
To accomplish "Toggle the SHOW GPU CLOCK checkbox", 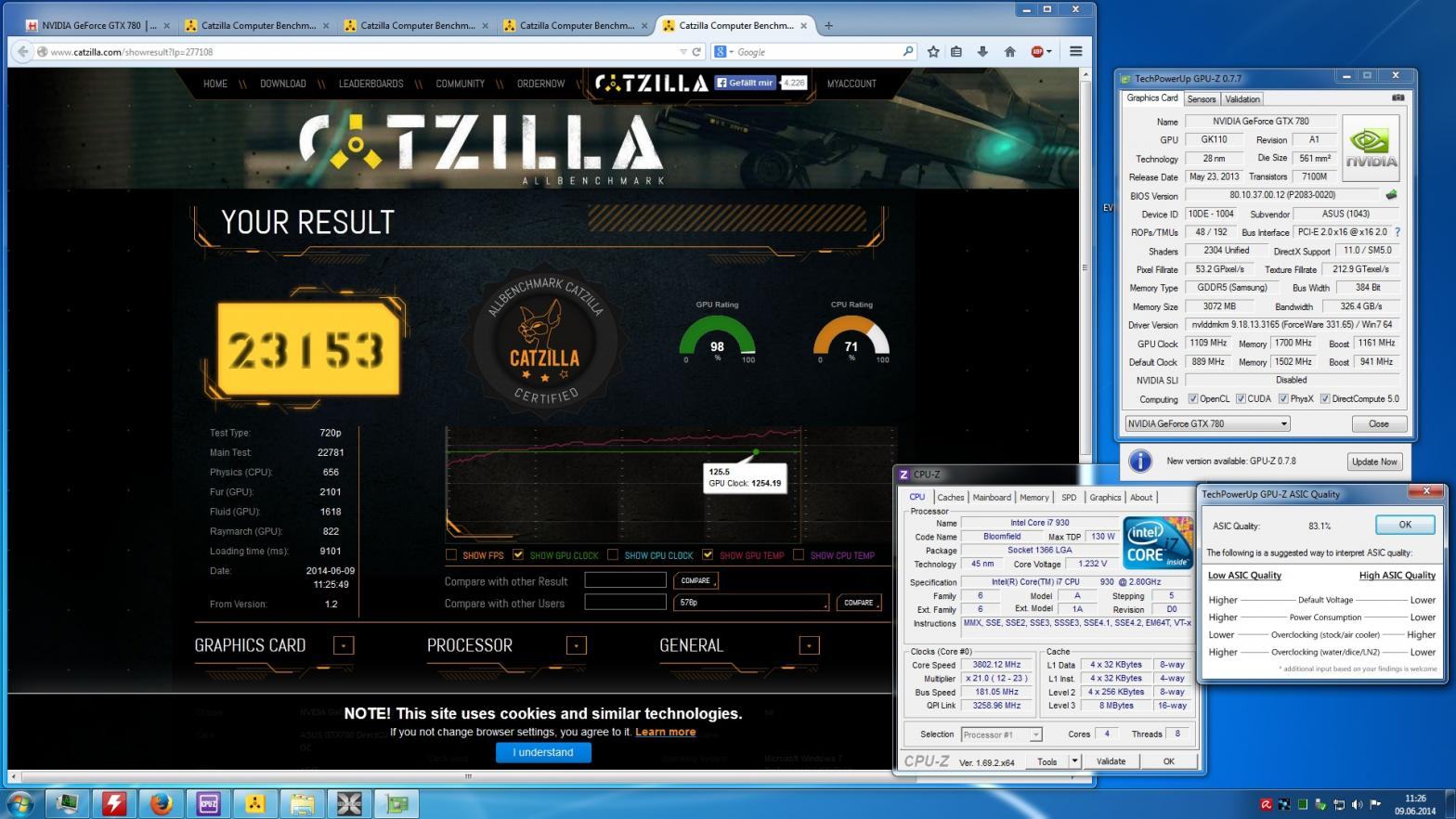I will (518, 555).
